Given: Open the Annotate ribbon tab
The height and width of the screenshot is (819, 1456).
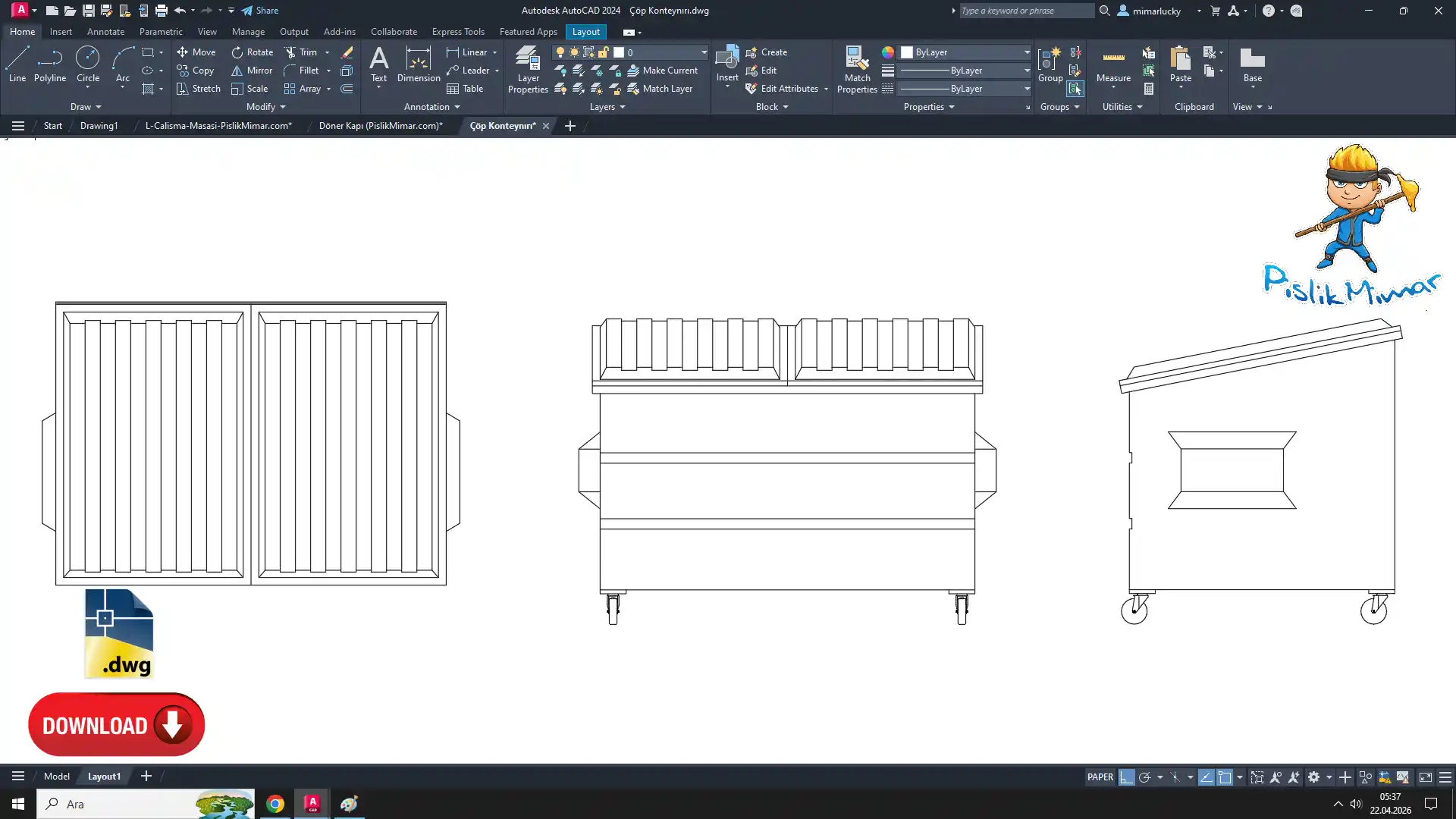Looking at the screenshot, I should pyautogui.click(x=105, y=32).
